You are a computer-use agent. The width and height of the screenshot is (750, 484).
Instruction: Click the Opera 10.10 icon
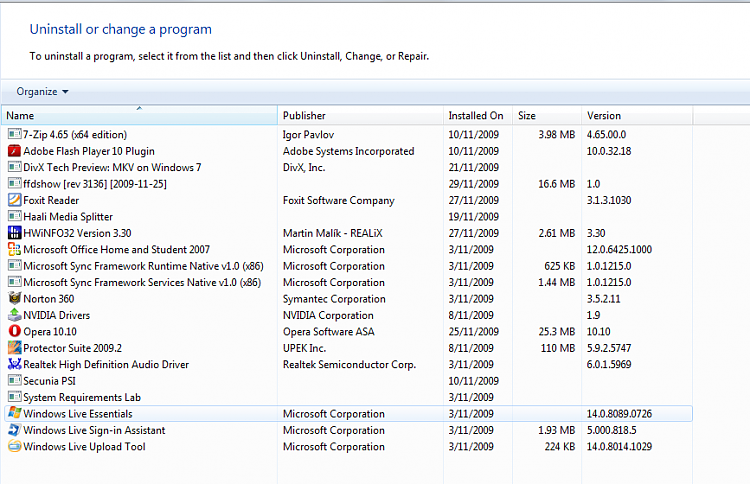click(15, 331)
